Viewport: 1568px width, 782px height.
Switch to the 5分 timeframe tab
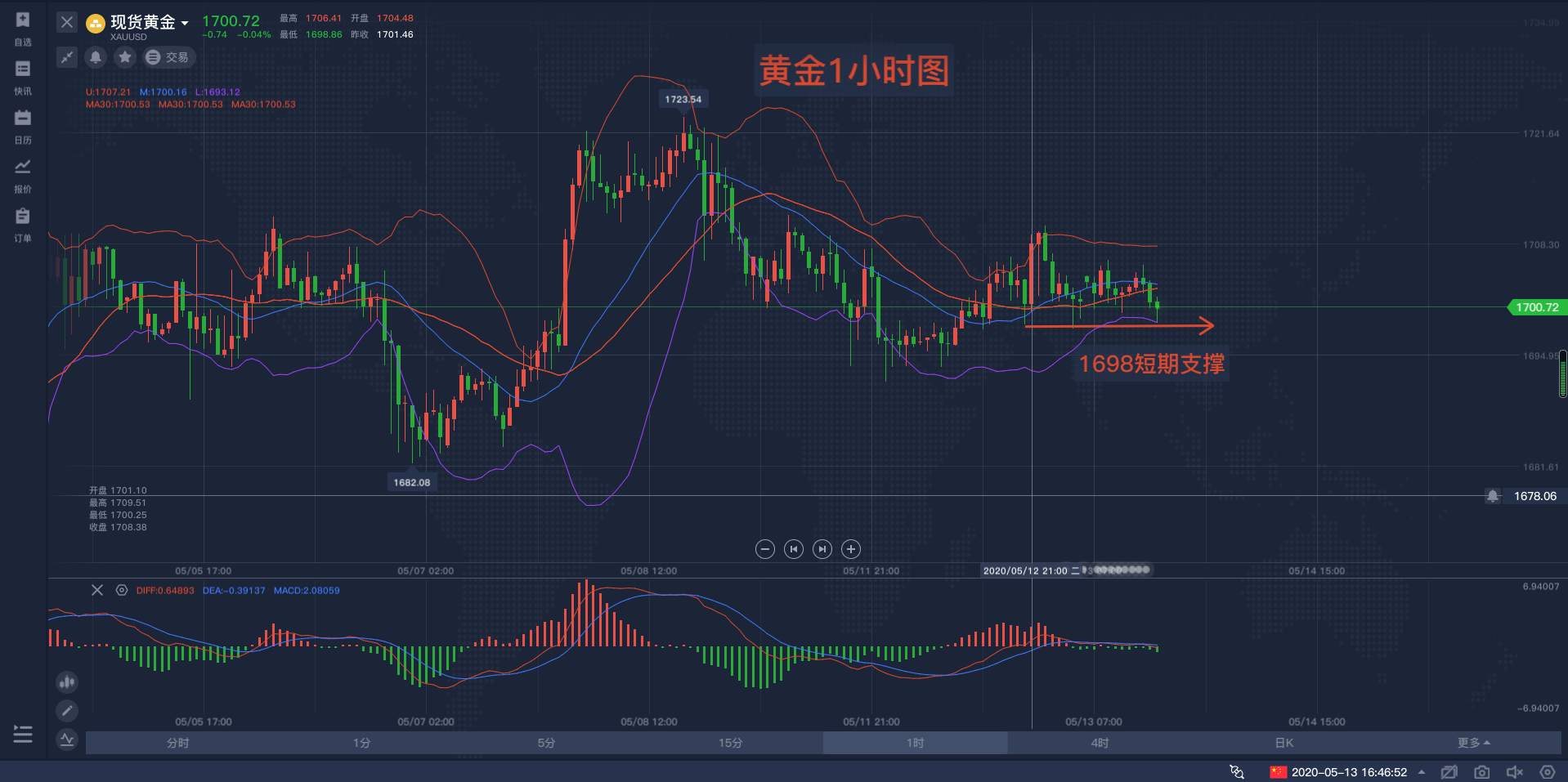point(546,743)
